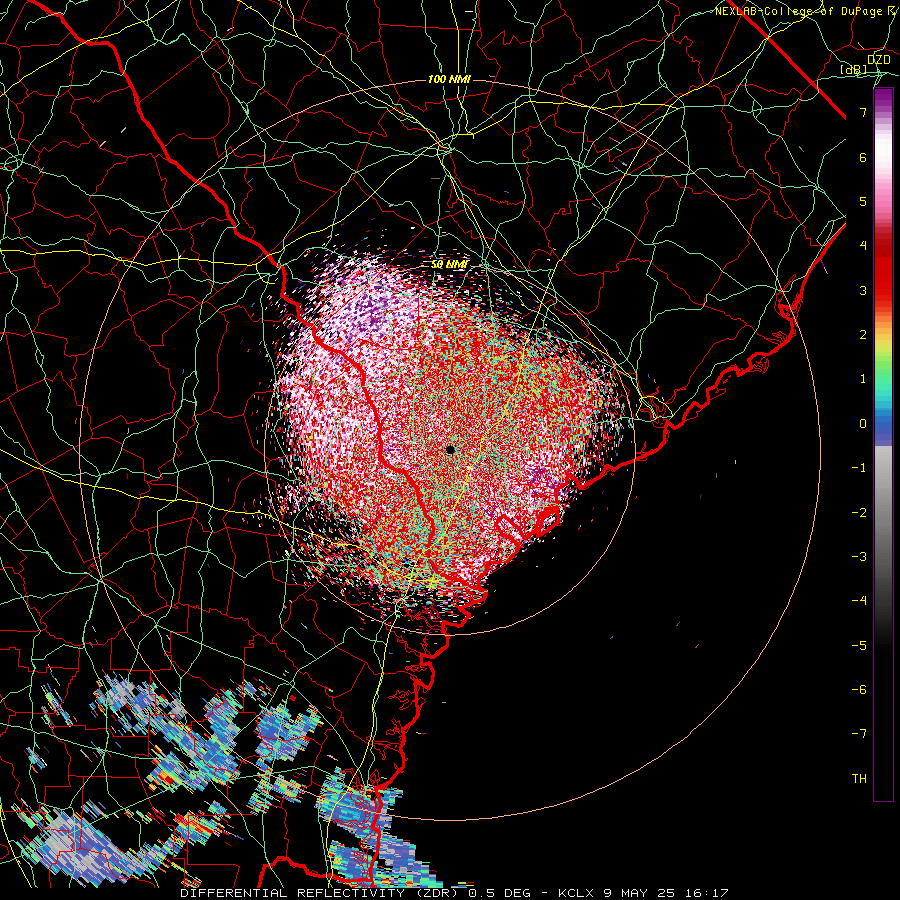Click the -3 value on the color scale

(859, 557)
